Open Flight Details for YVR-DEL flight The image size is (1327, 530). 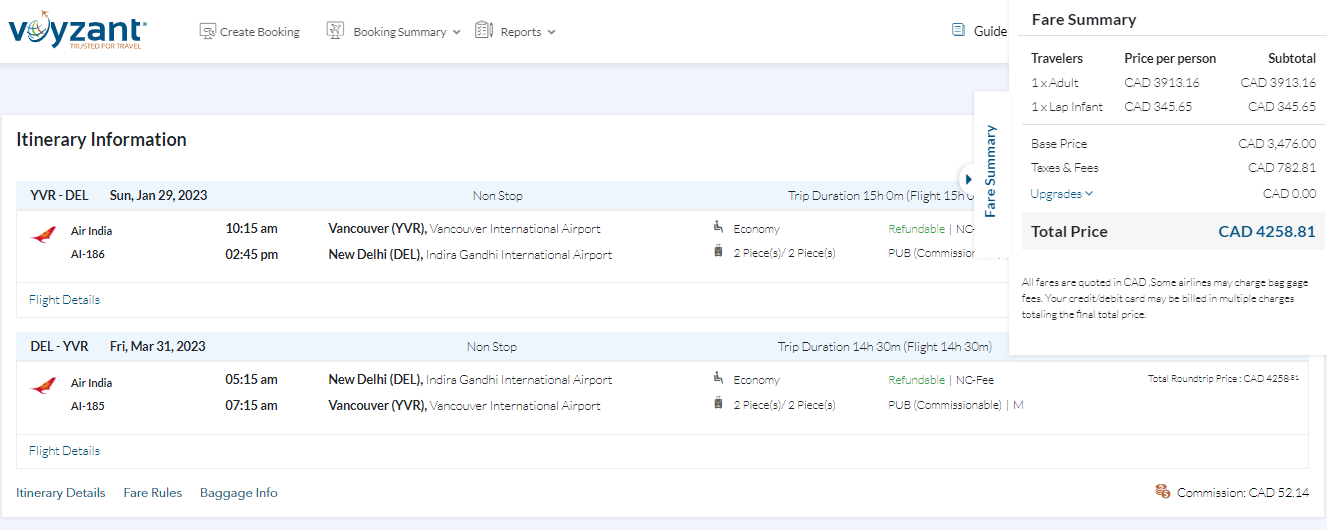pos(64,300)
